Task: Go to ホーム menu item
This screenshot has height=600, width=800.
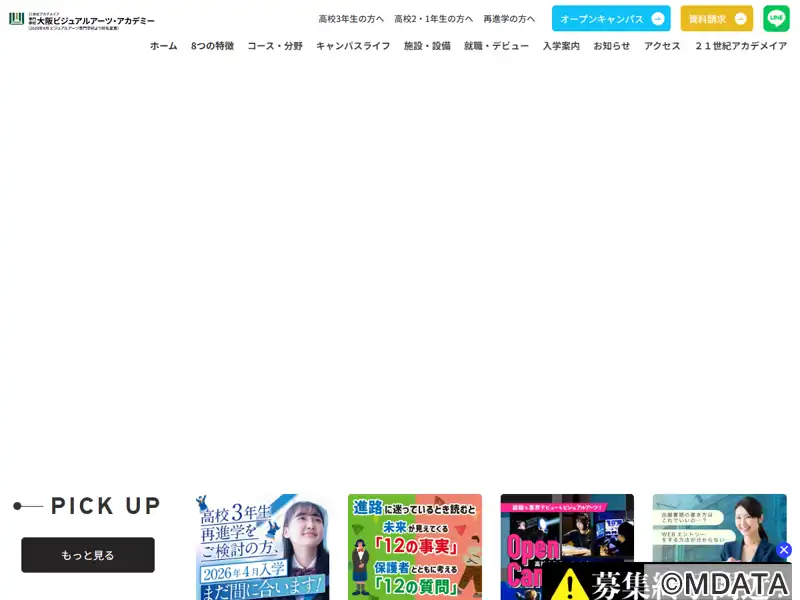Action: (164, 46)
